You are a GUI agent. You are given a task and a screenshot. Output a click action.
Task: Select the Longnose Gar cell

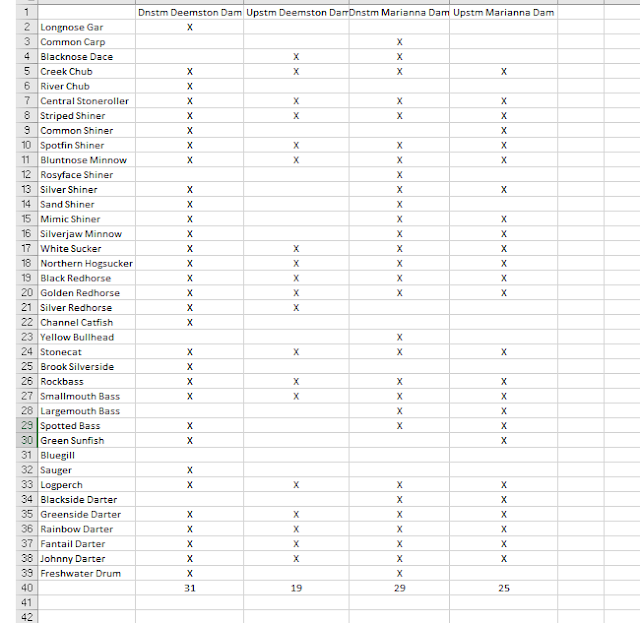pyautogui.click(x=87, y=27)
